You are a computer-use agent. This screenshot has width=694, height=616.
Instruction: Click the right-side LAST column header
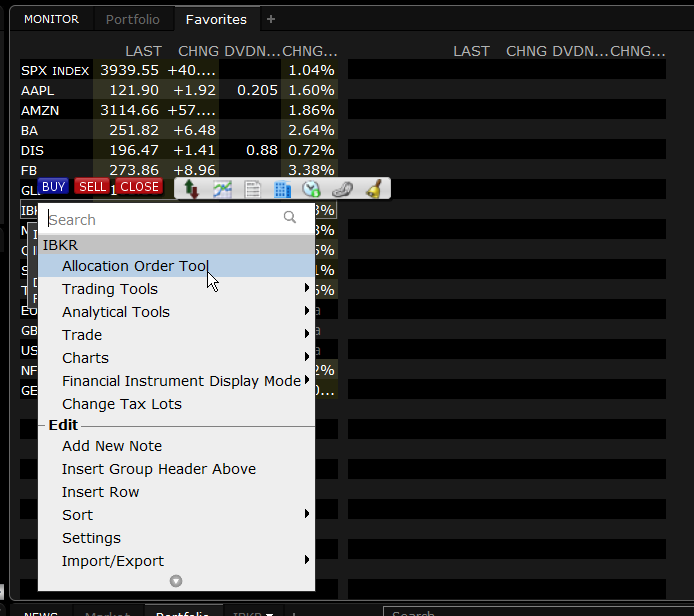(x=471, y=51)
